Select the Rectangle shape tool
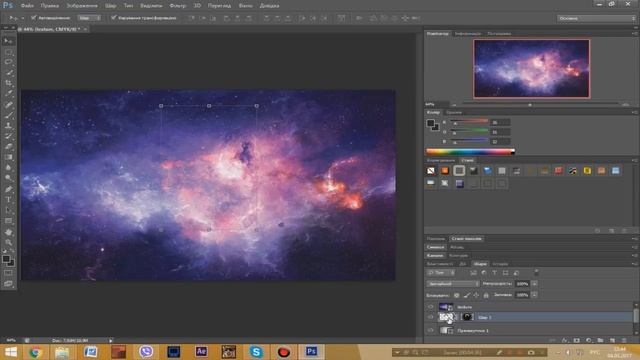Viewport: 640px width, 360px height. (9, 221)
